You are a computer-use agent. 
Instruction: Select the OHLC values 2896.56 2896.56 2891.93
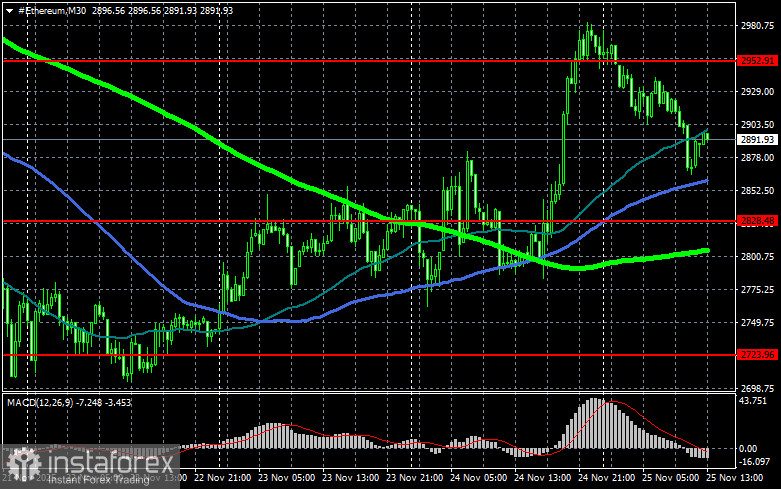(x=144, y=10)
